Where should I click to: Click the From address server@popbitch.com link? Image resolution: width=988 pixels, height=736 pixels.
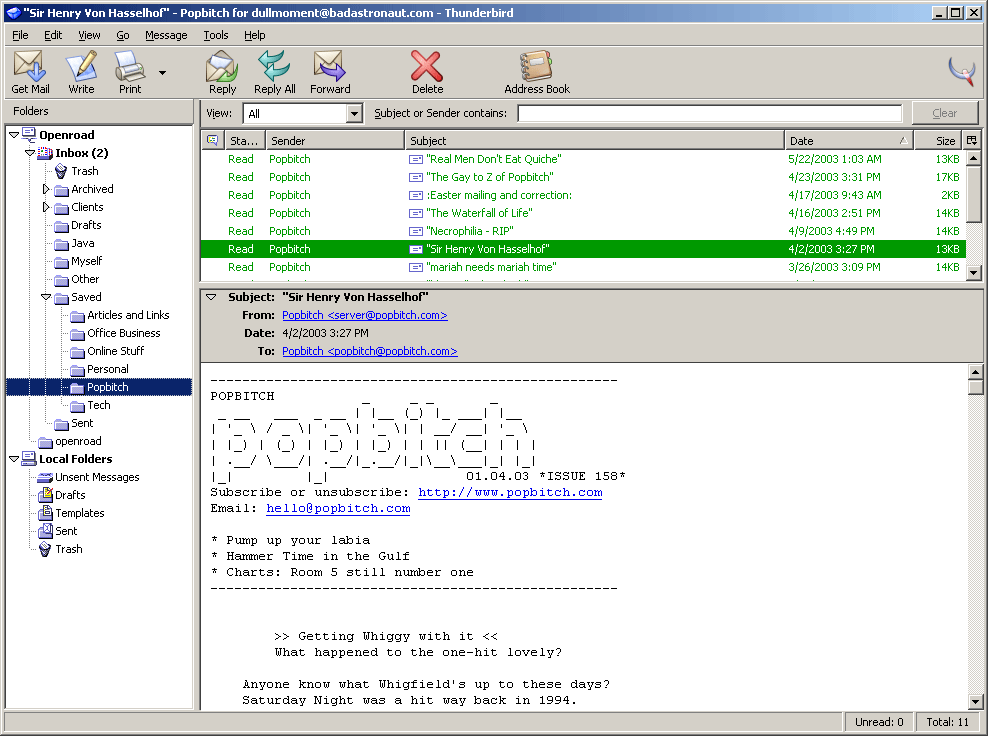pos(365,315)
